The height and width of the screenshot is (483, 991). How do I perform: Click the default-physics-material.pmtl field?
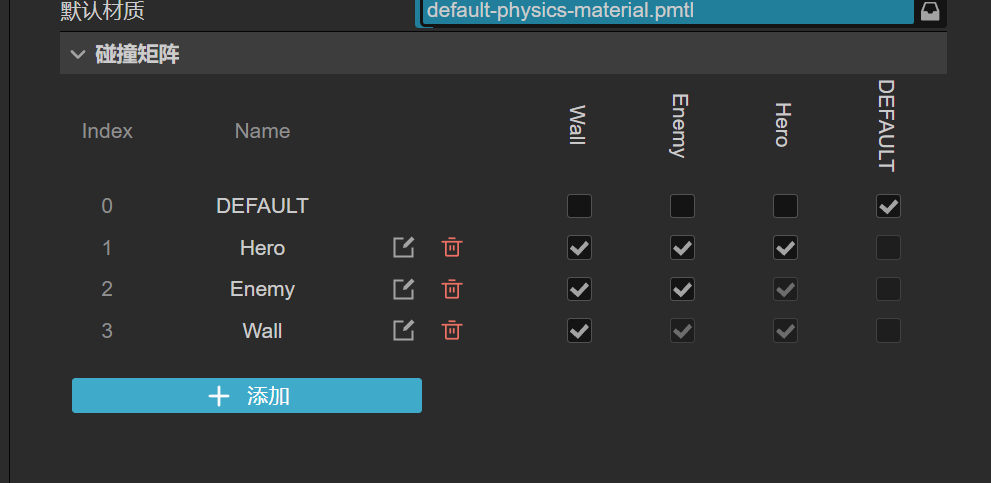667,12
